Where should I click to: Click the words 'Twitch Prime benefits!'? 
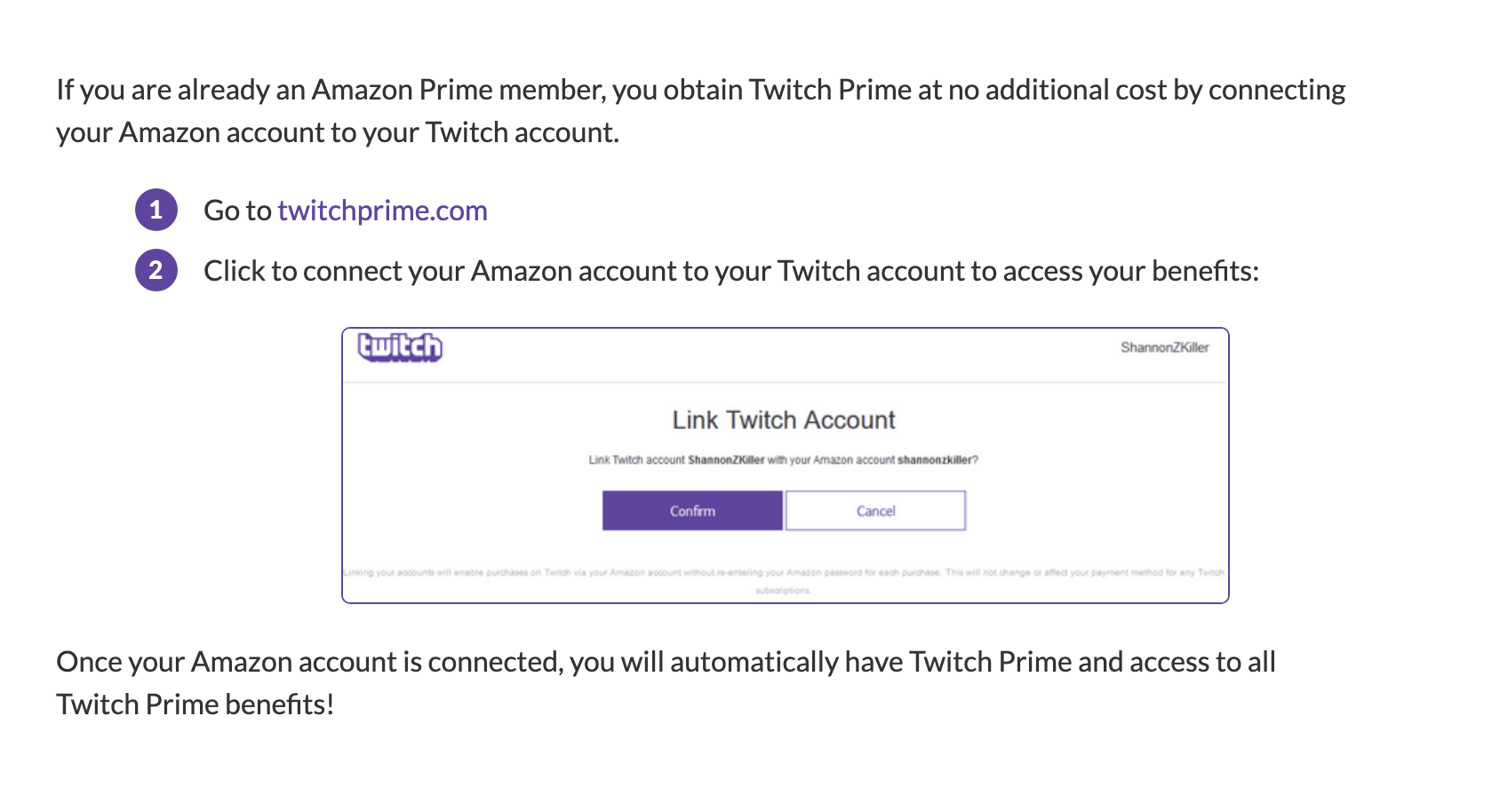[x=195, y=705]
